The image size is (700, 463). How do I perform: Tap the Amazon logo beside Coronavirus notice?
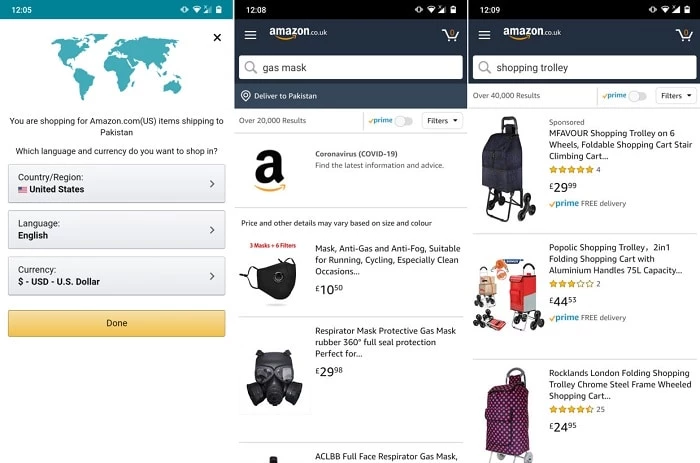coord(270,170)
